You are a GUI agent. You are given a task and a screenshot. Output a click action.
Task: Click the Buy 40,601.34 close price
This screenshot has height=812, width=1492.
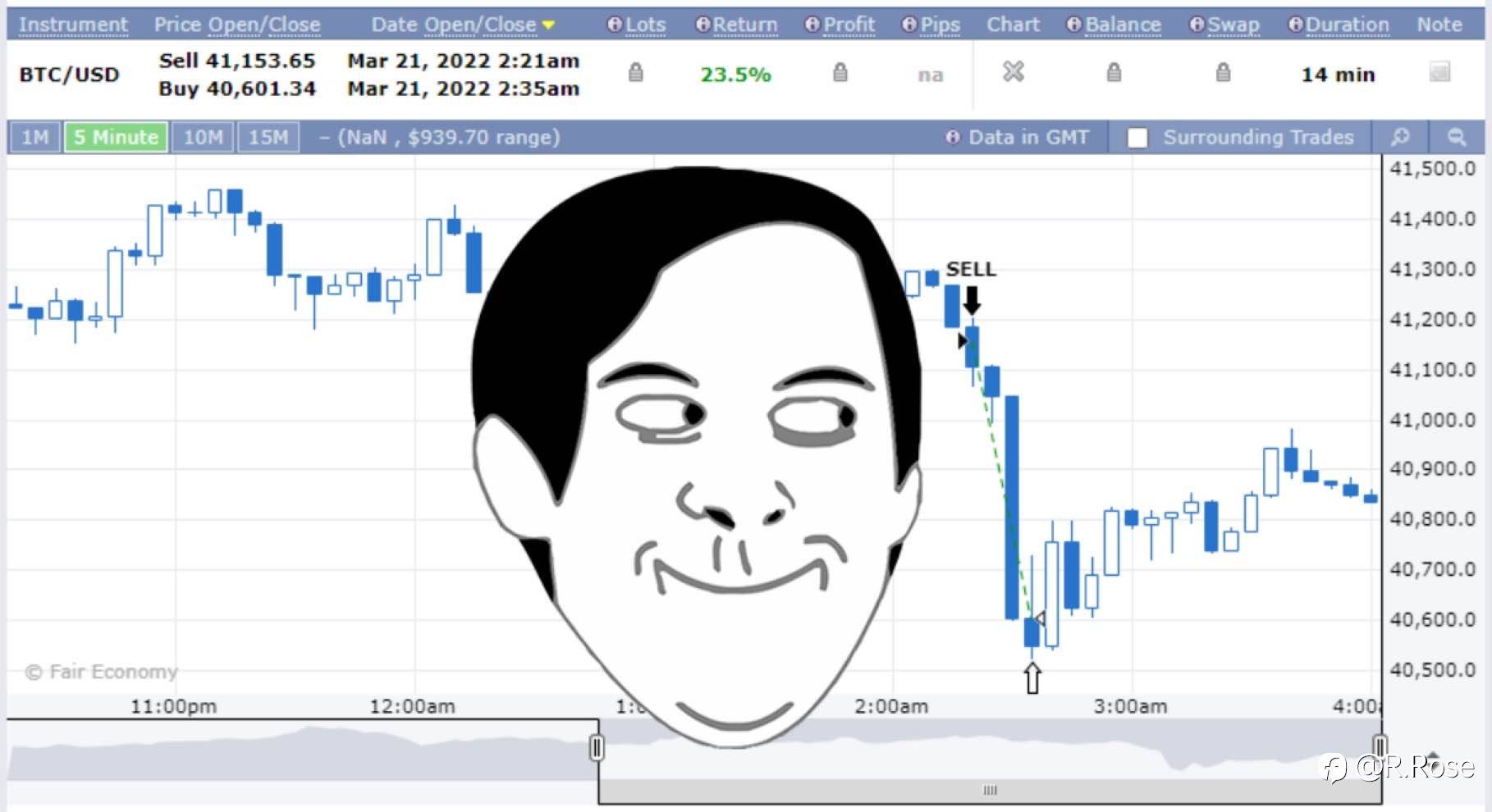(237, 89)
